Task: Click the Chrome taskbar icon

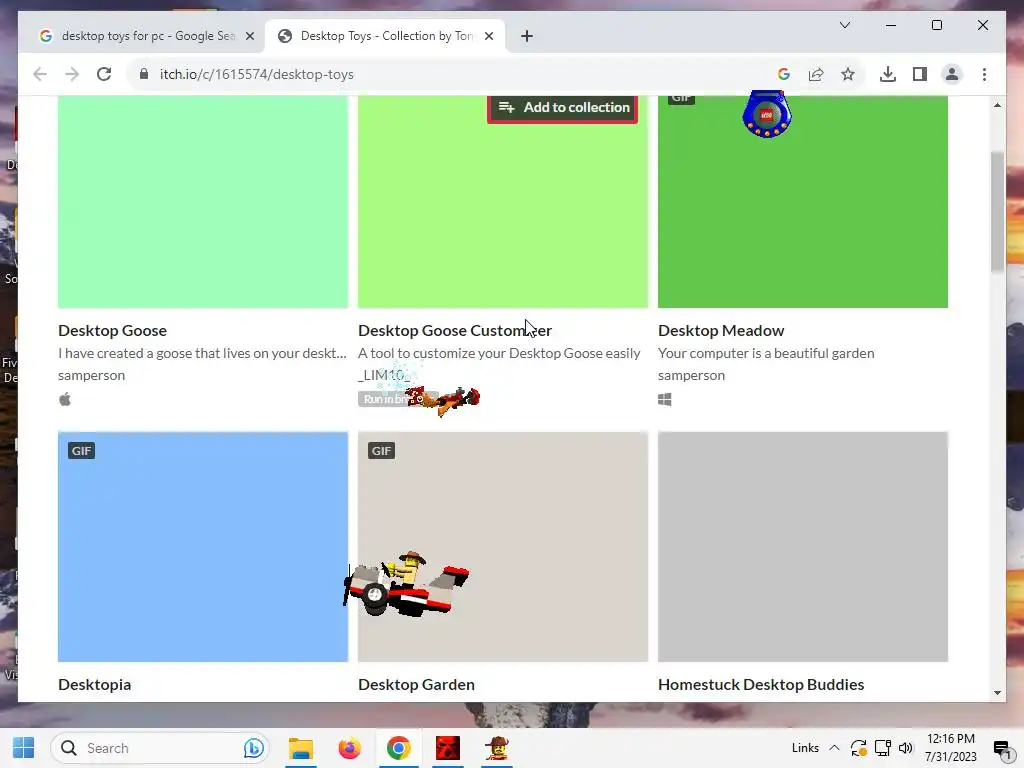Action: click(398, 748)
